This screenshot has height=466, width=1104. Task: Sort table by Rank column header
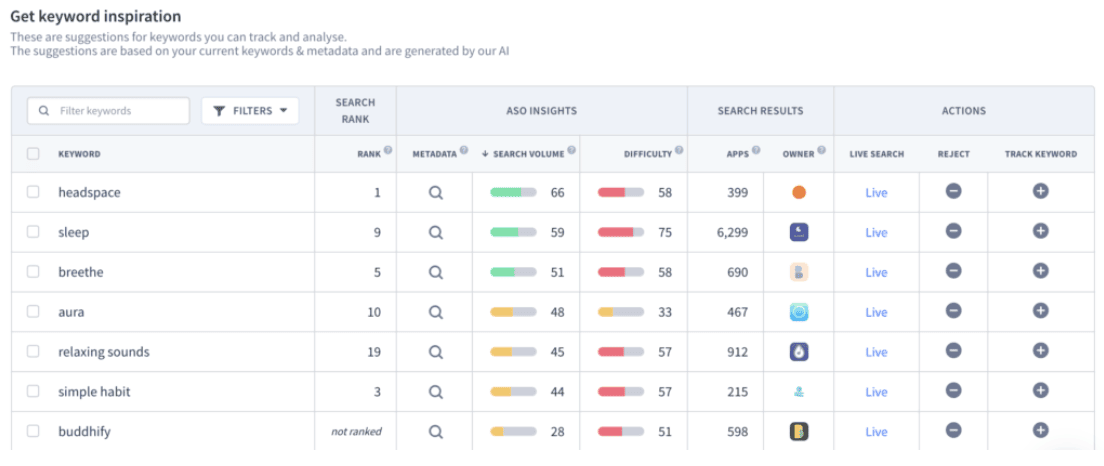point(369,154)
